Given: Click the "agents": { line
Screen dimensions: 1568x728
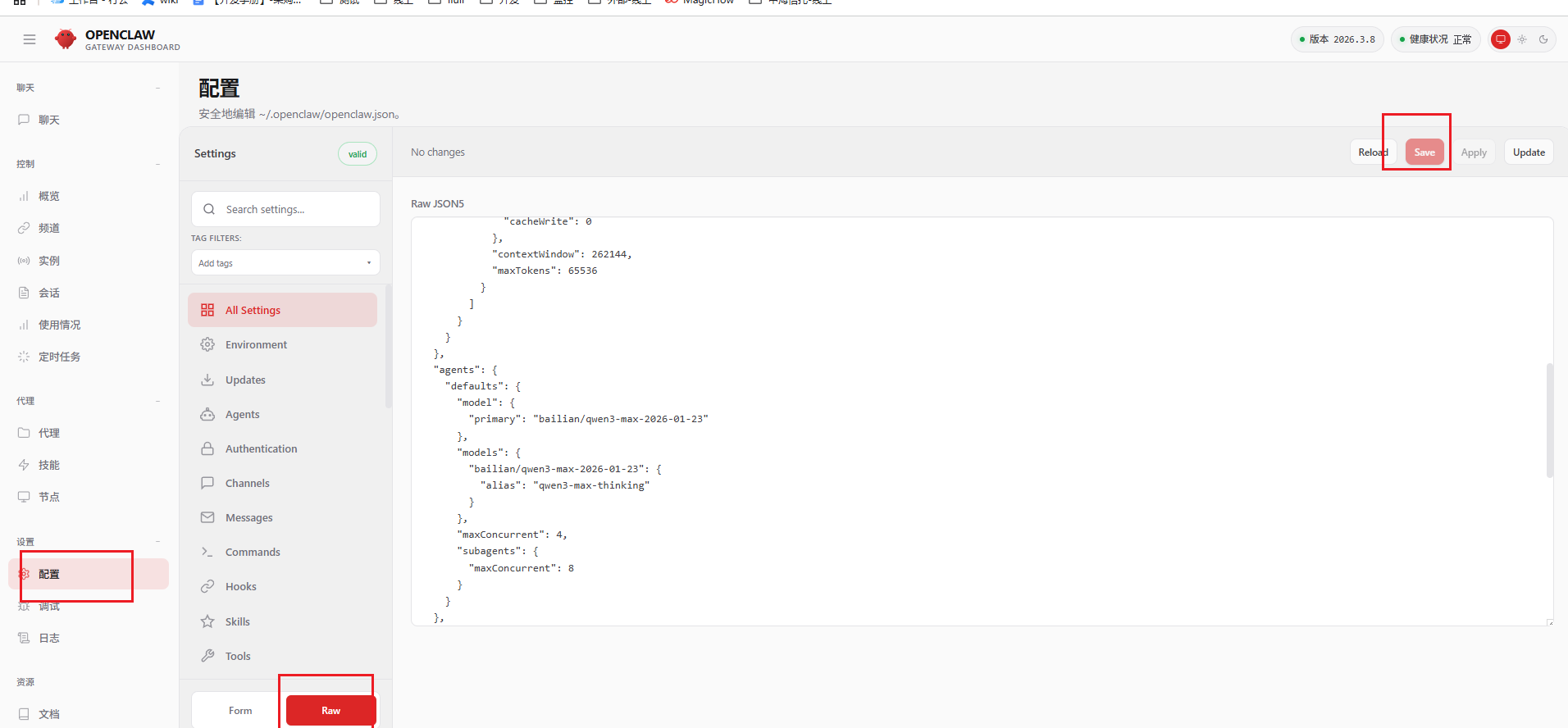Looking at the screenshot, I should click(466, 370).
